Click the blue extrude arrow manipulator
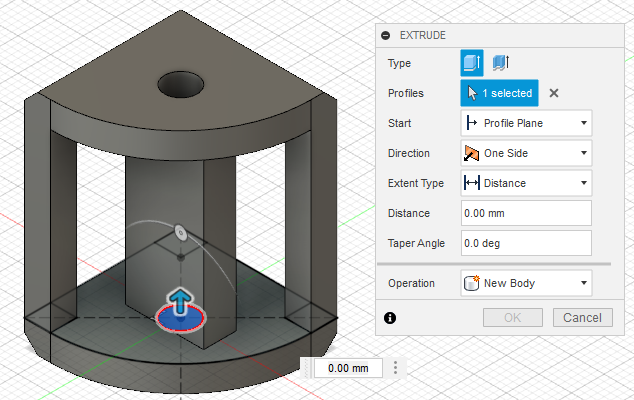 tap(180, 301)
